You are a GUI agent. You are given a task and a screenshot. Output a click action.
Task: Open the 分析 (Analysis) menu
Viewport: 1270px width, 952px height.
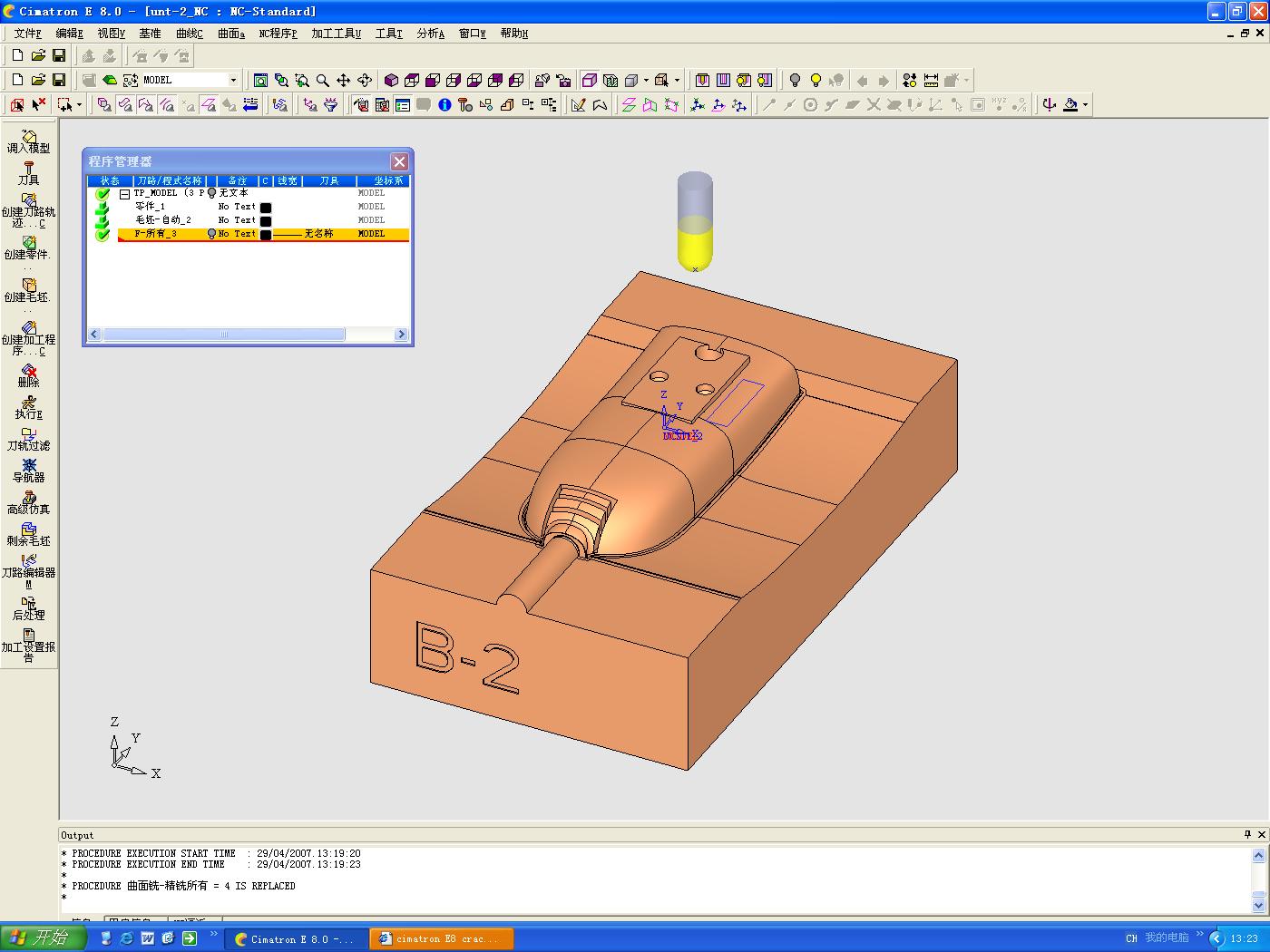(431, 34)
